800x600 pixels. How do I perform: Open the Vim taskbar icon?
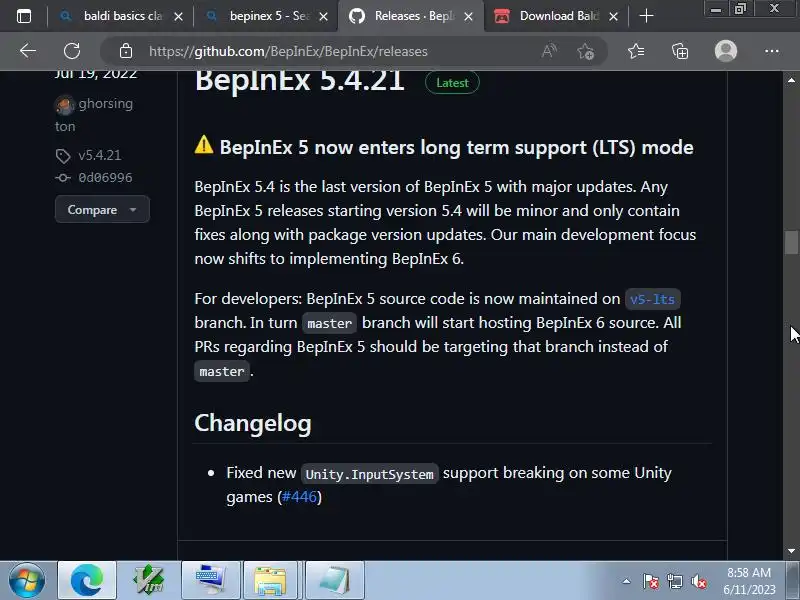pyautogui.click(x=148, y=580)
